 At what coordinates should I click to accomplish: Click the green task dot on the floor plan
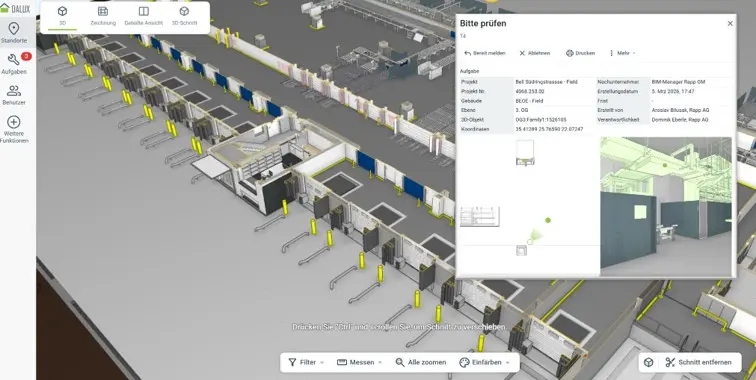coord(548,220)
